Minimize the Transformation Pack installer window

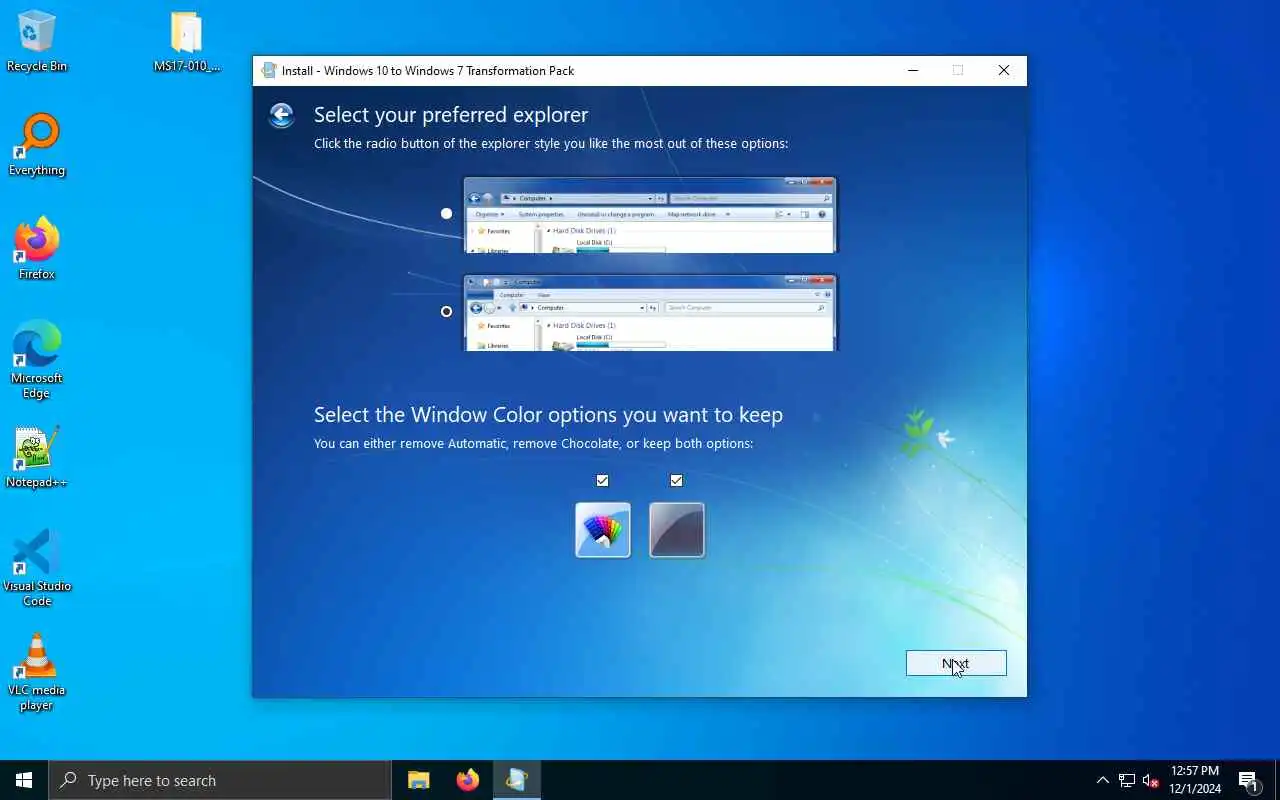click(913, 70)
